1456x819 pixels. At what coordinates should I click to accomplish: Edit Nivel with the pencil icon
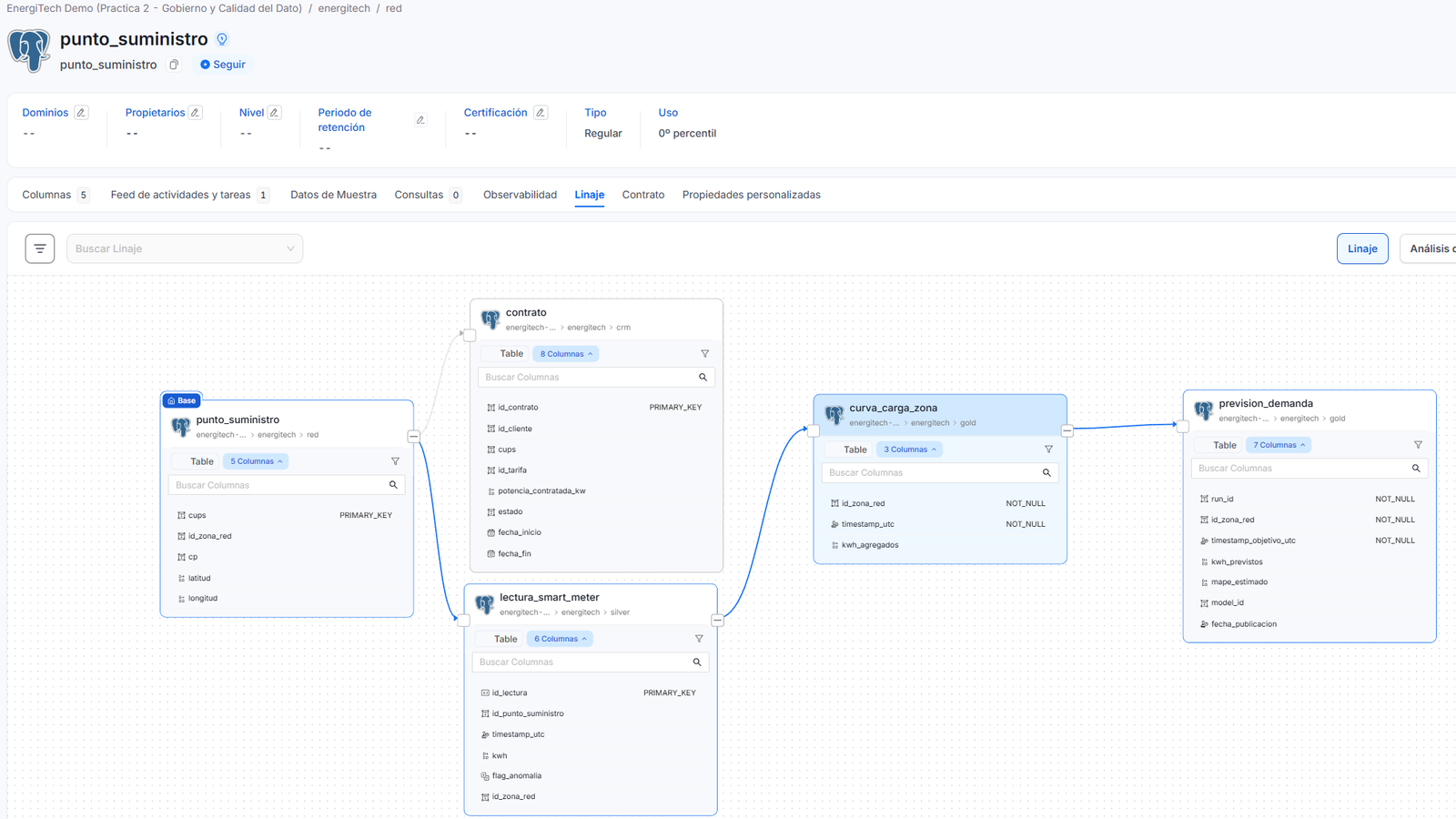click(x=274, y=113)
